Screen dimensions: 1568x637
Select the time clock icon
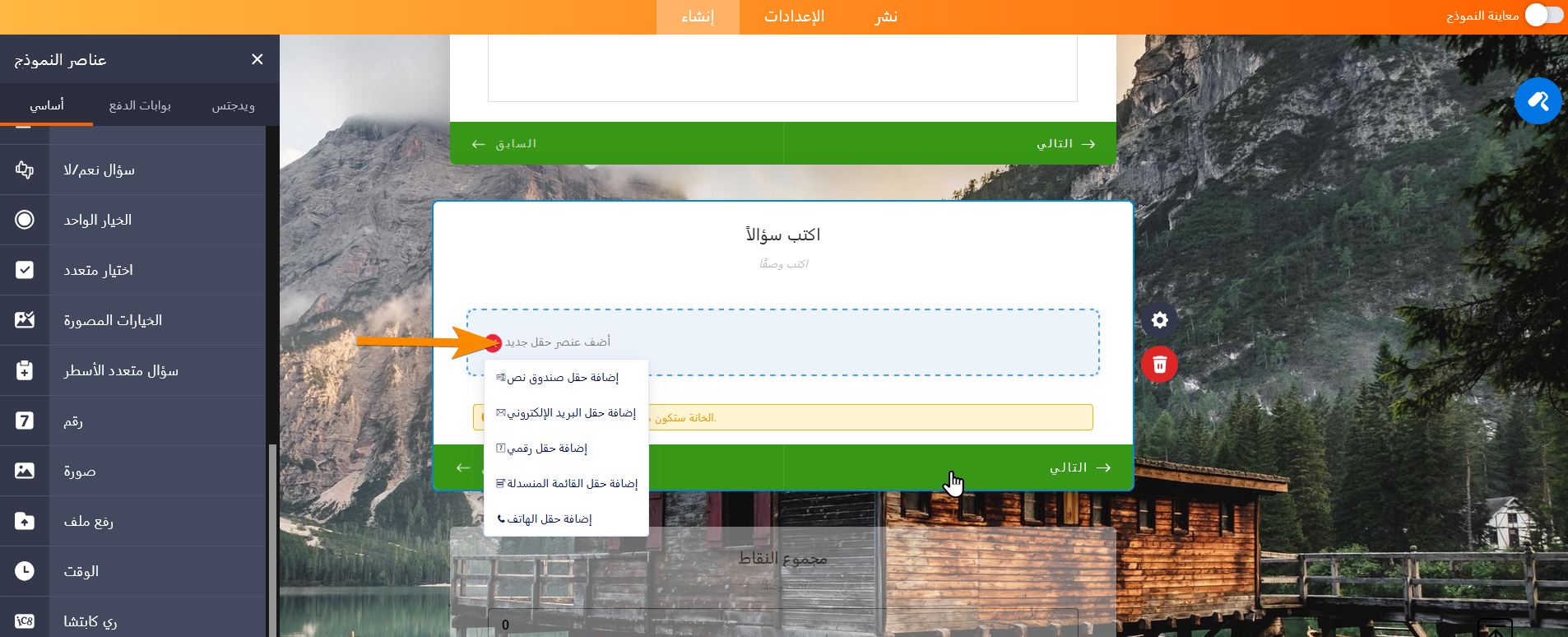pos(25,571)
